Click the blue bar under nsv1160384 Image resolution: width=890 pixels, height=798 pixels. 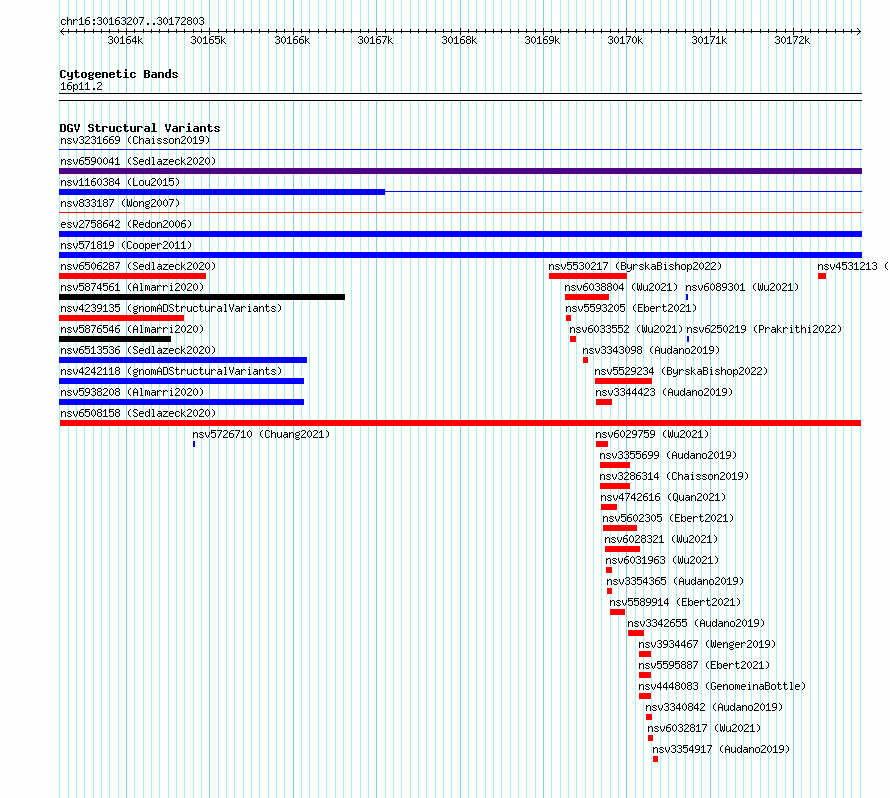point(222,192)
